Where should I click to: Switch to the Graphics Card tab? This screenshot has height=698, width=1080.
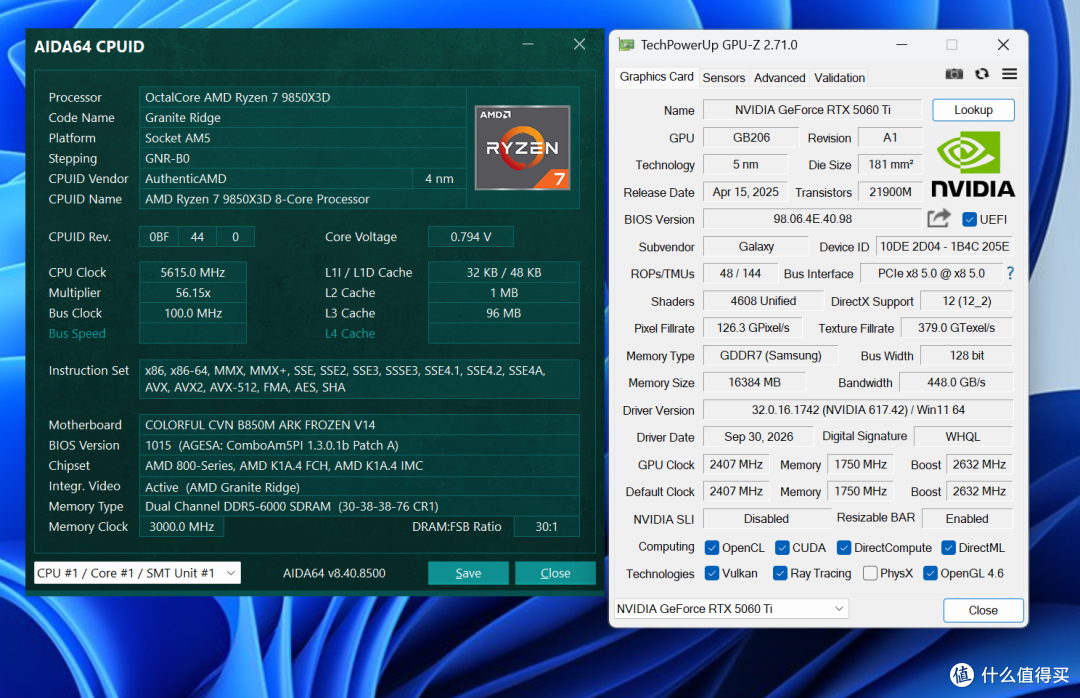click(x=656, y=76)
